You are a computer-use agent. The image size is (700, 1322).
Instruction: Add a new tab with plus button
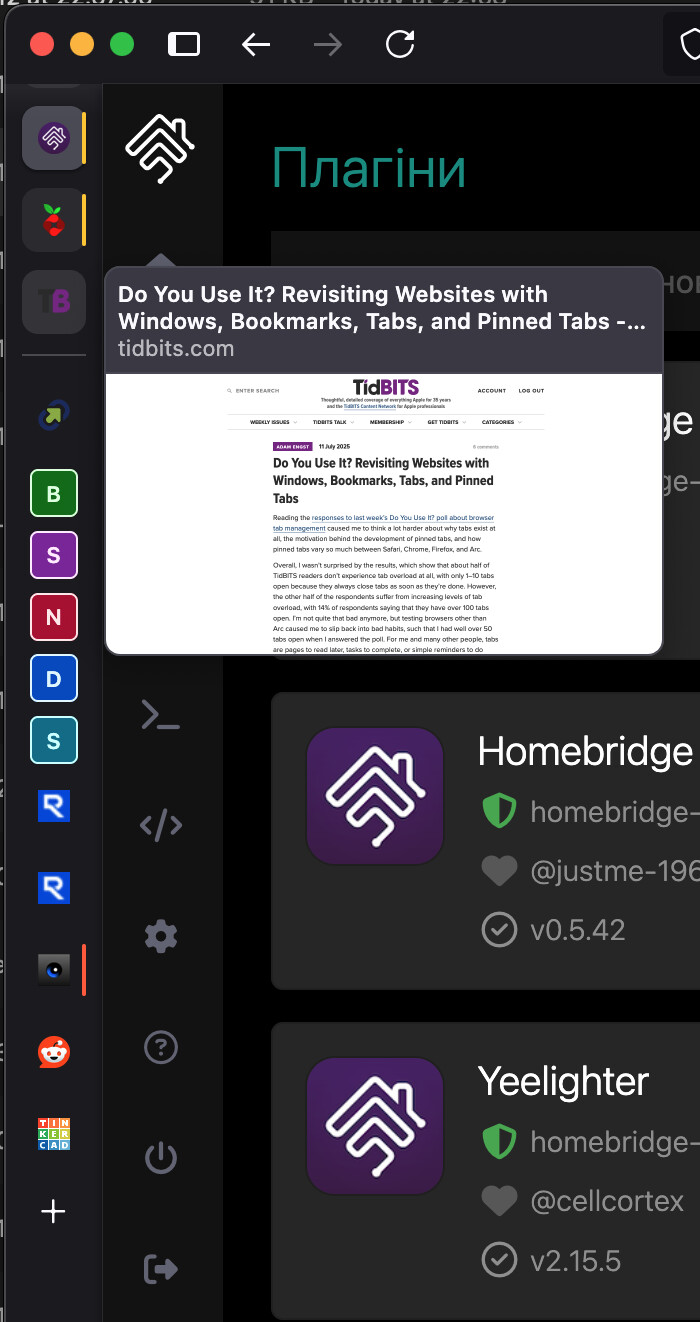[x=54, y=1212]
